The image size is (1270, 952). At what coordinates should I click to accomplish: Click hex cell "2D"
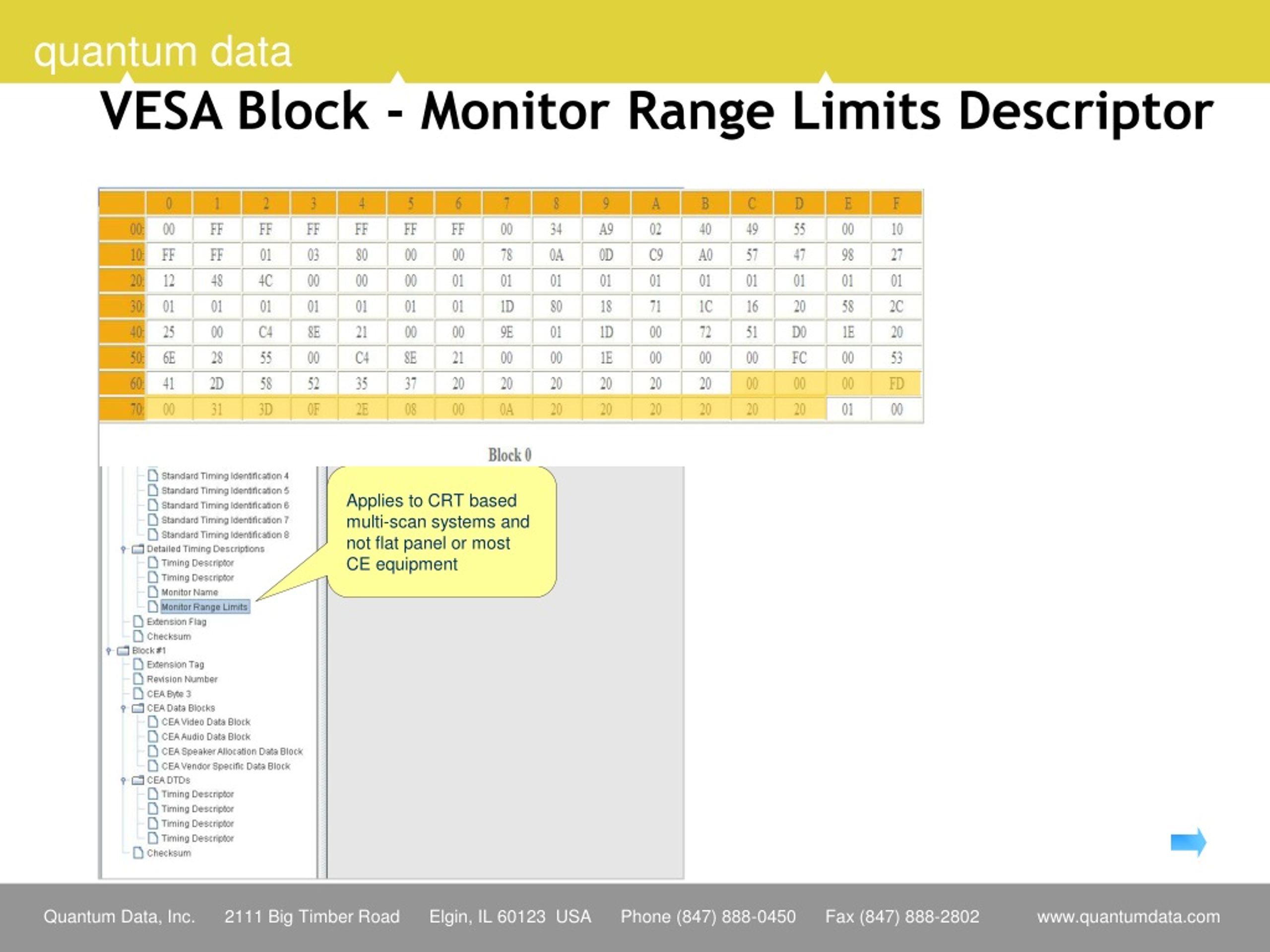point(216,384)
